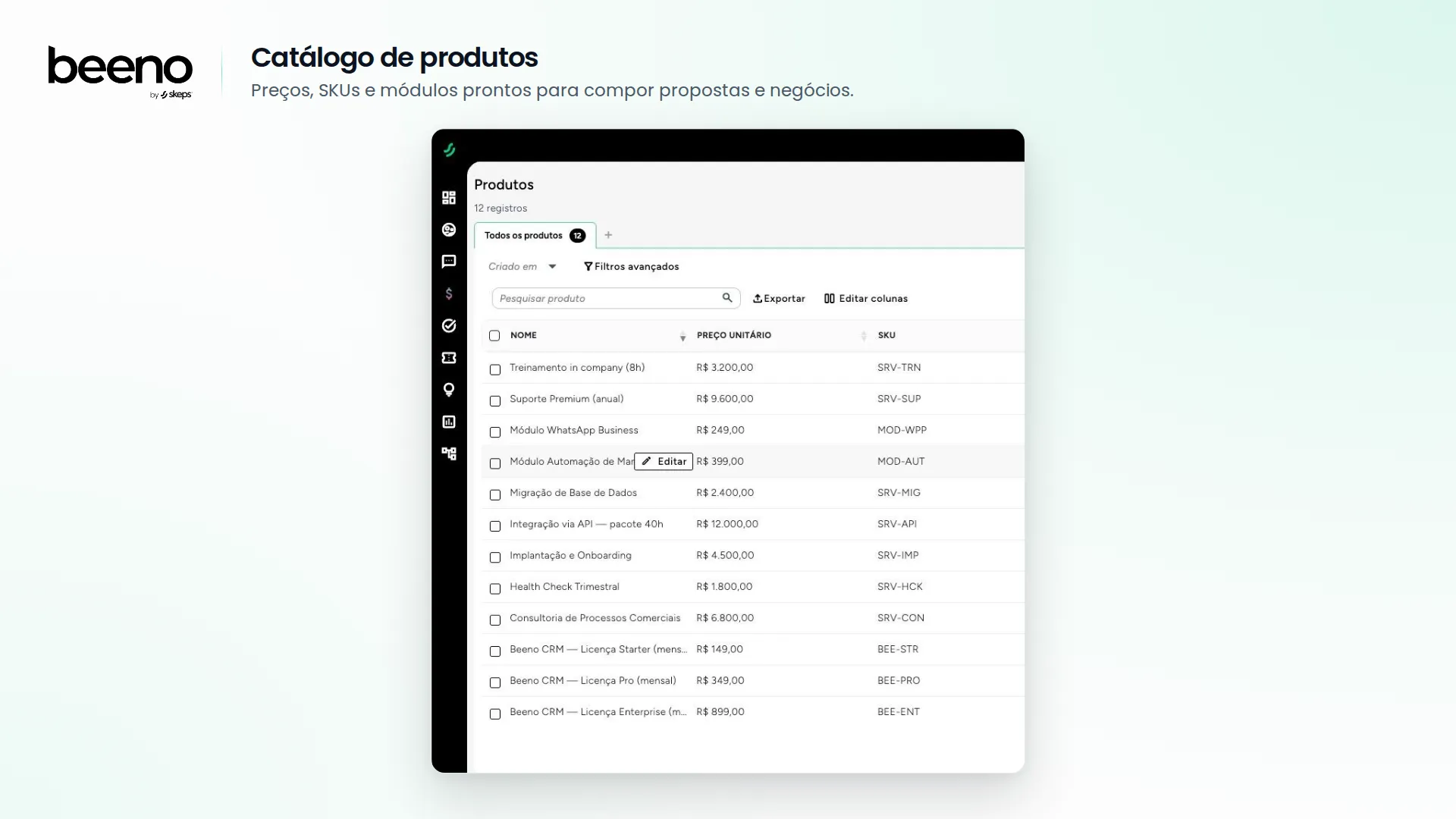The height and width of the screenshot is (819, 1456).
Task: Select the Todos os produtos tab
Action: tap(535, 235)
